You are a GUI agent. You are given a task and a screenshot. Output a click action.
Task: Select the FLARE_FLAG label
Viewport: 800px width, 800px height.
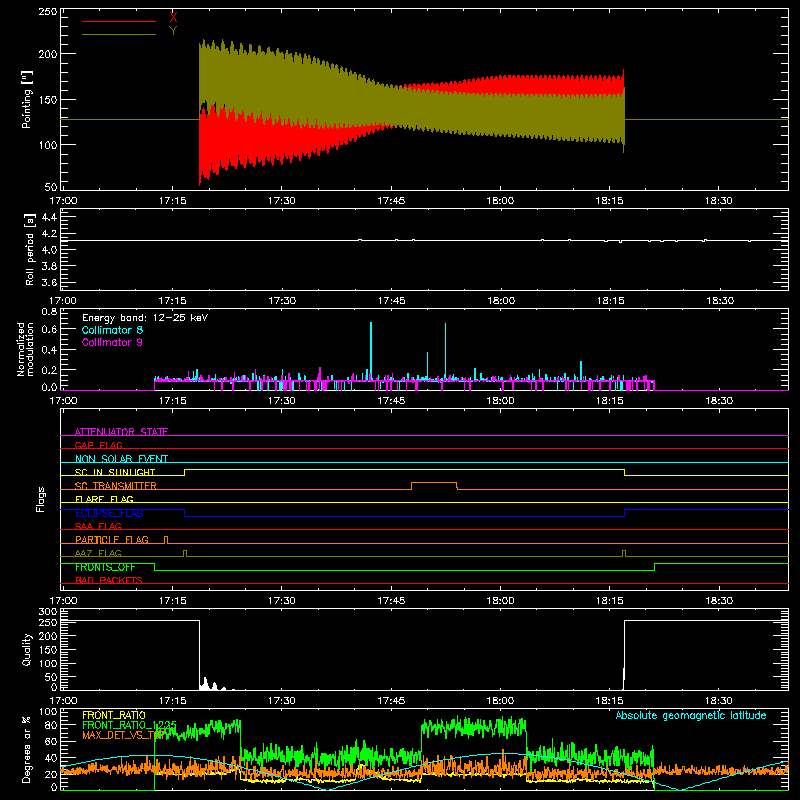(104, 499)
